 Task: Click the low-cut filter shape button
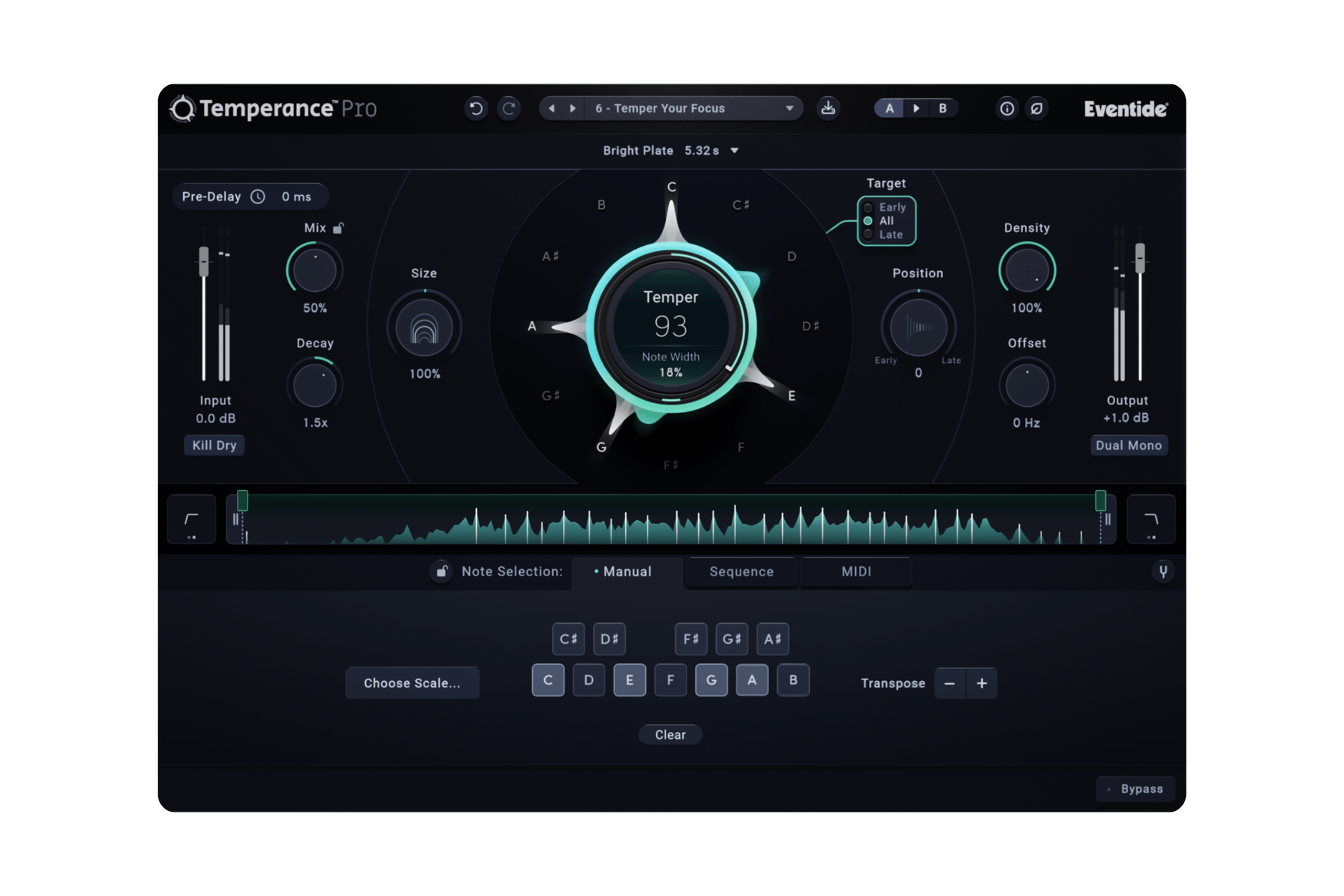click(192, 519)
